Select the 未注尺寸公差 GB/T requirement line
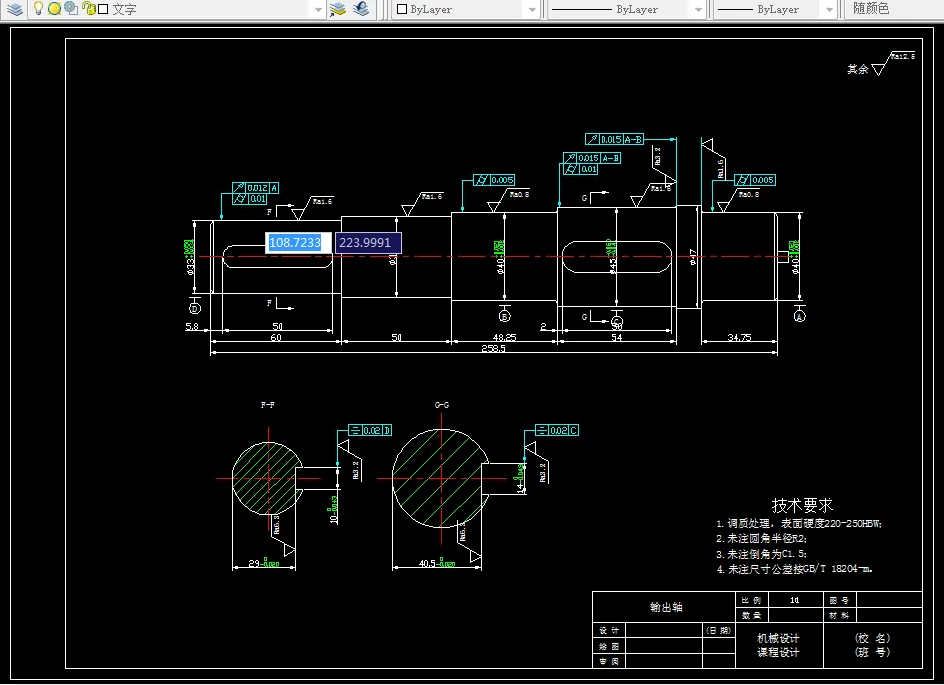The height and width of the screenshot is (685, 944). pyautogui.click(x=794, y=569)
